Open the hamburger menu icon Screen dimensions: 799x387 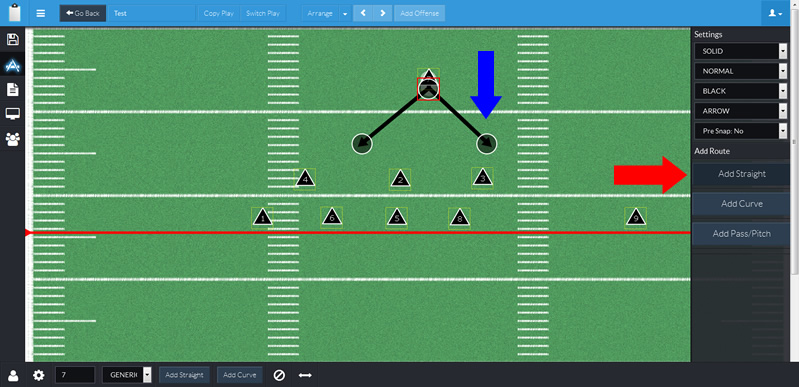pyautogui.click(x=41, y=13)
